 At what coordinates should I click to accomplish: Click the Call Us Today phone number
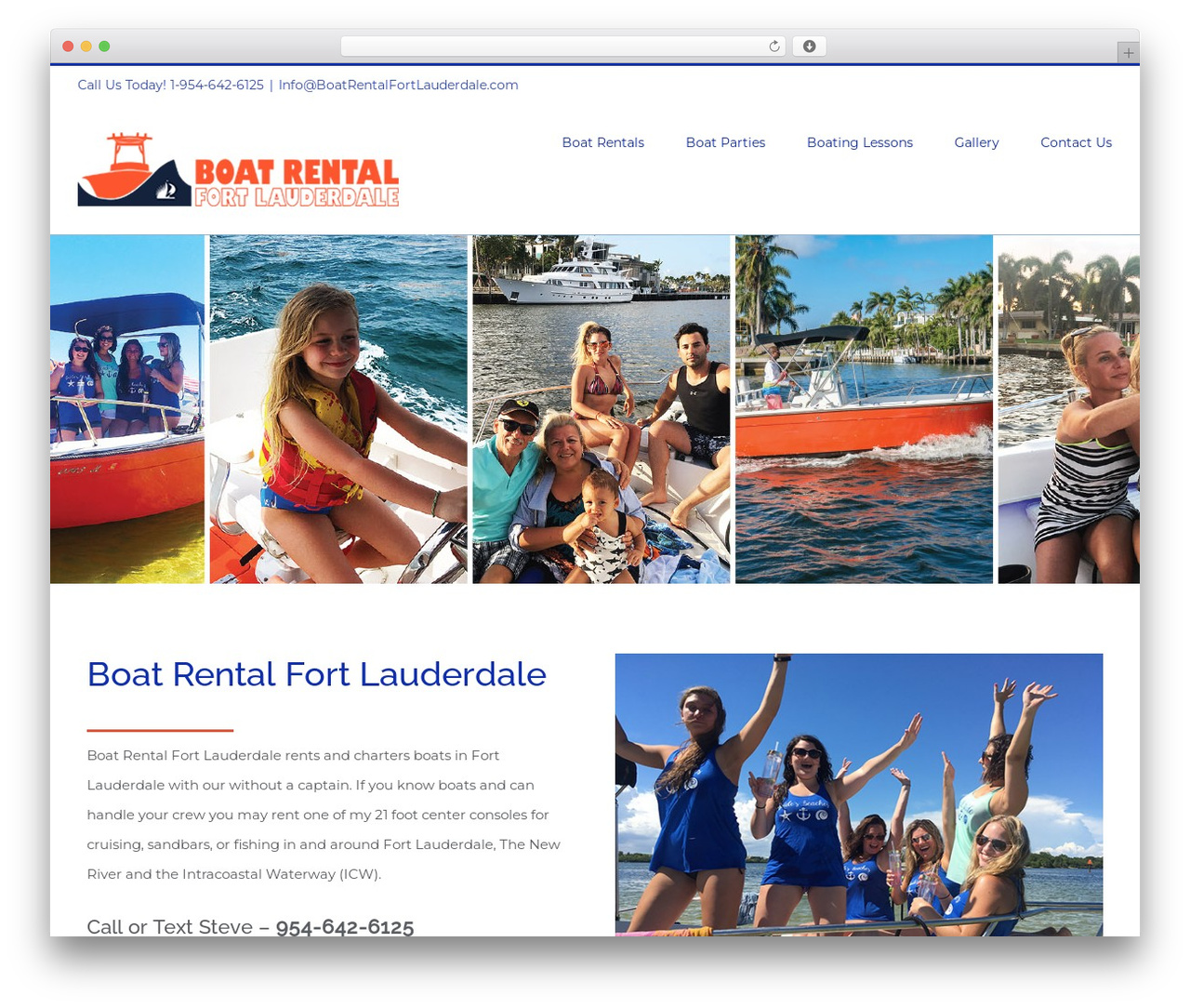click(x=217, y=85)
